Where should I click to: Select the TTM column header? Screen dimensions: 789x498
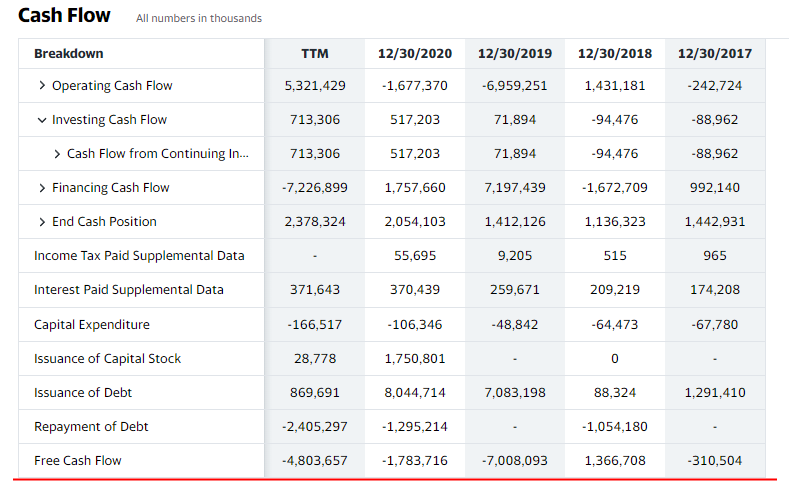[315, 53]
